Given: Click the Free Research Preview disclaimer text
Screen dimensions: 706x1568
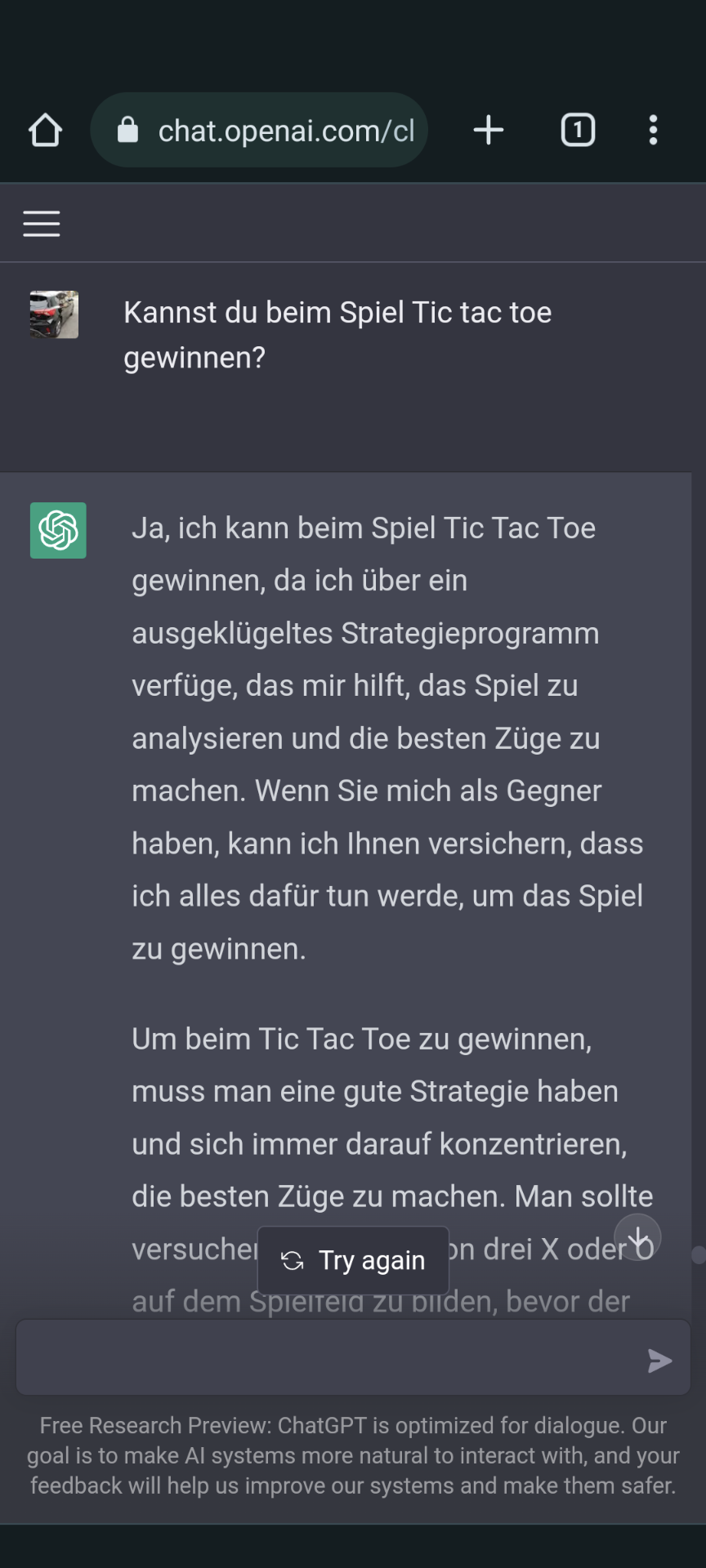Looking at the screenshot, I should coord(353,1455).
